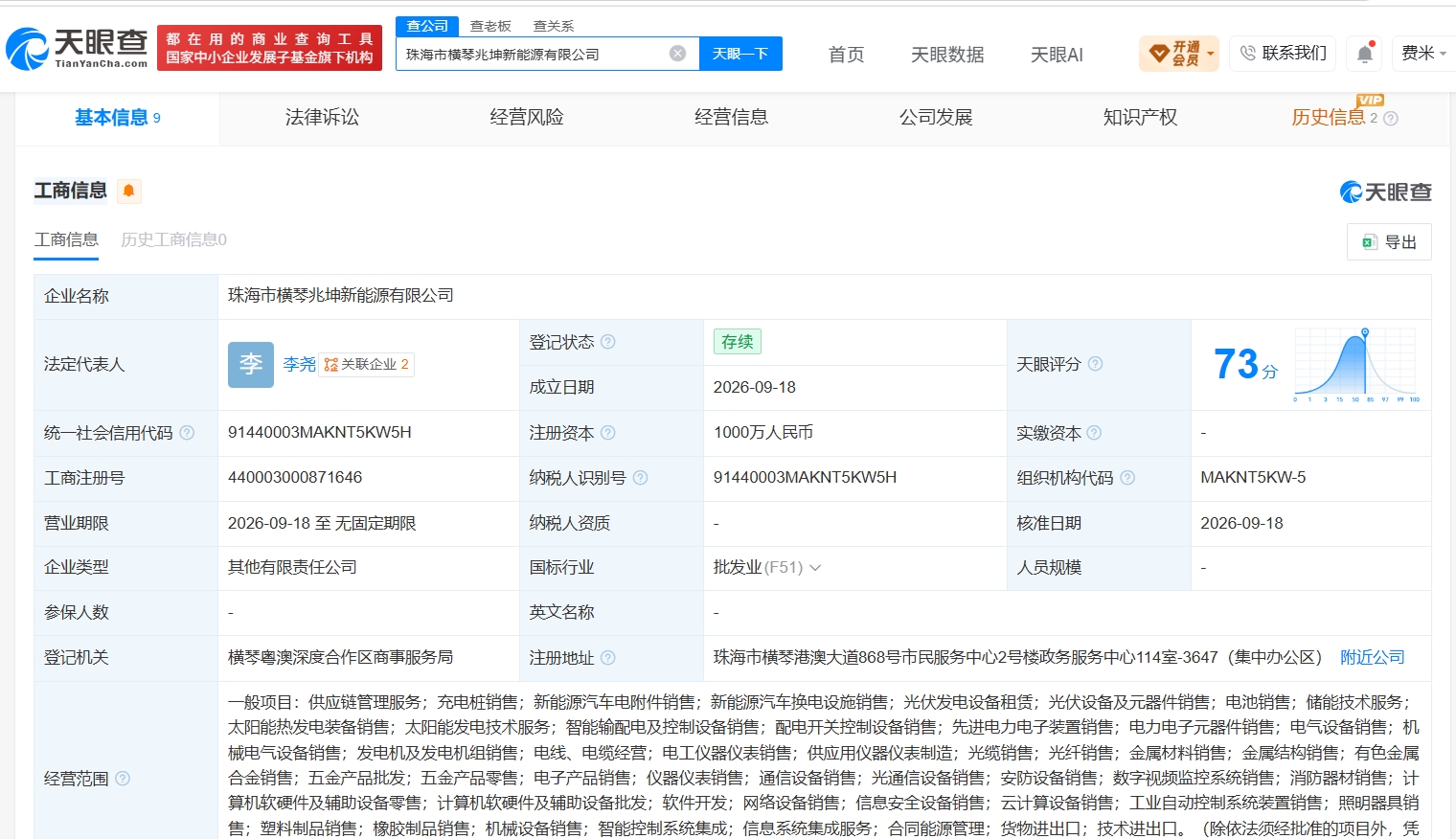Select the 查老板 search tab
This screenshot has width=1456, height=839.
[x=490, y=26]
